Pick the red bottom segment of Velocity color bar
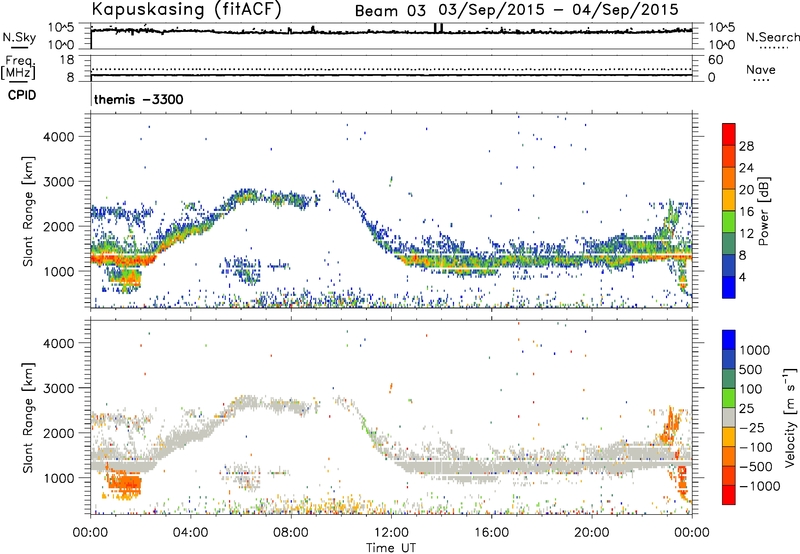 (x=729, y=495)
